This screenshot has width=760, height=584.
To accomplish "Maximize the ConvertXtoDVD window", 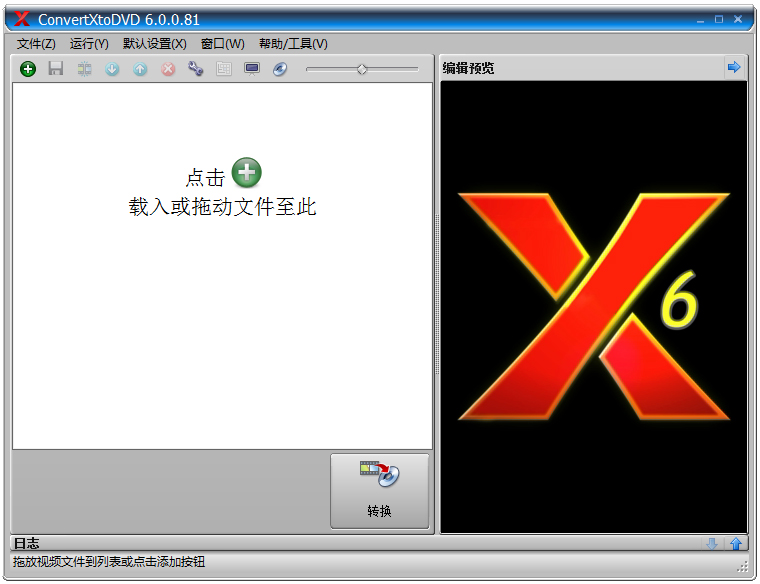I will (x=719, y=19).
